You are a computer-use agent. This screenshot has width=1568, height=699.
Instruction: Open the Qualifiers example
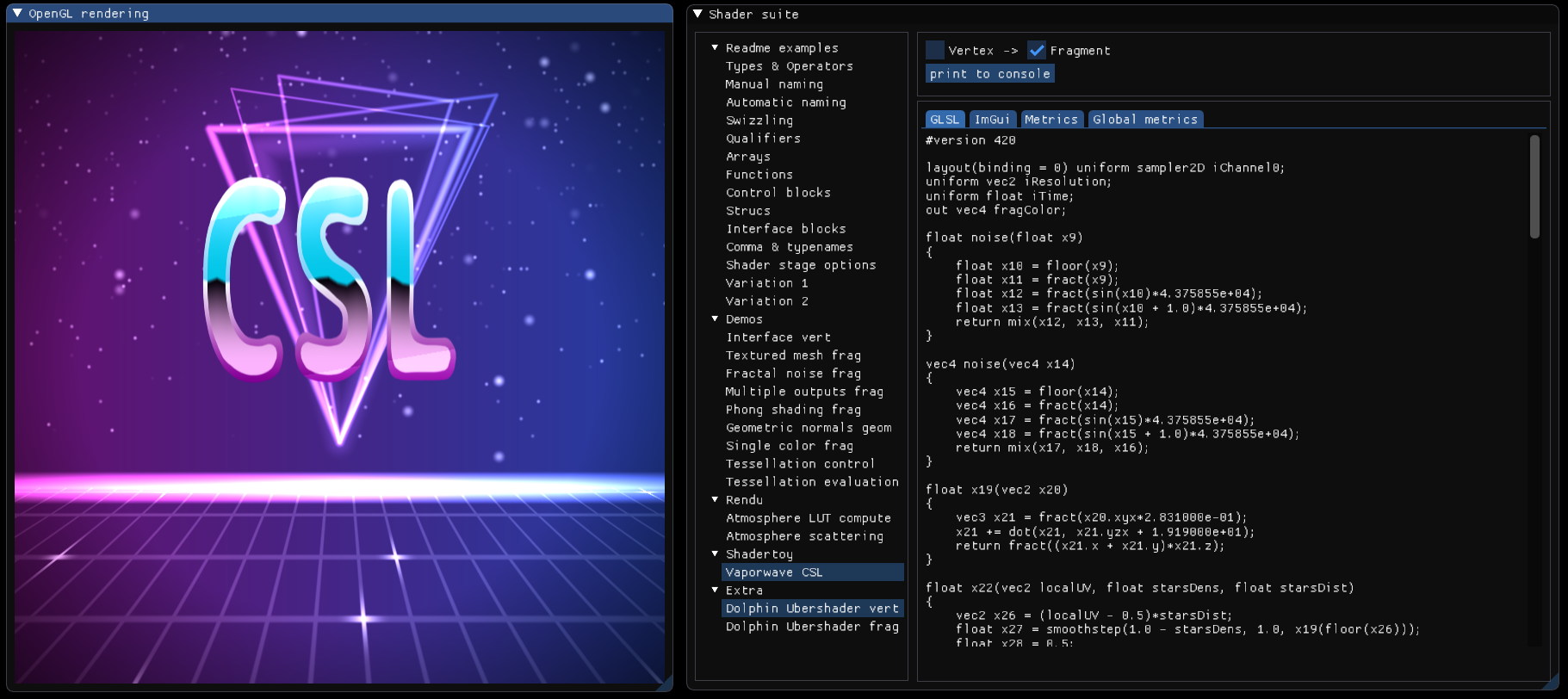point(763,139)
